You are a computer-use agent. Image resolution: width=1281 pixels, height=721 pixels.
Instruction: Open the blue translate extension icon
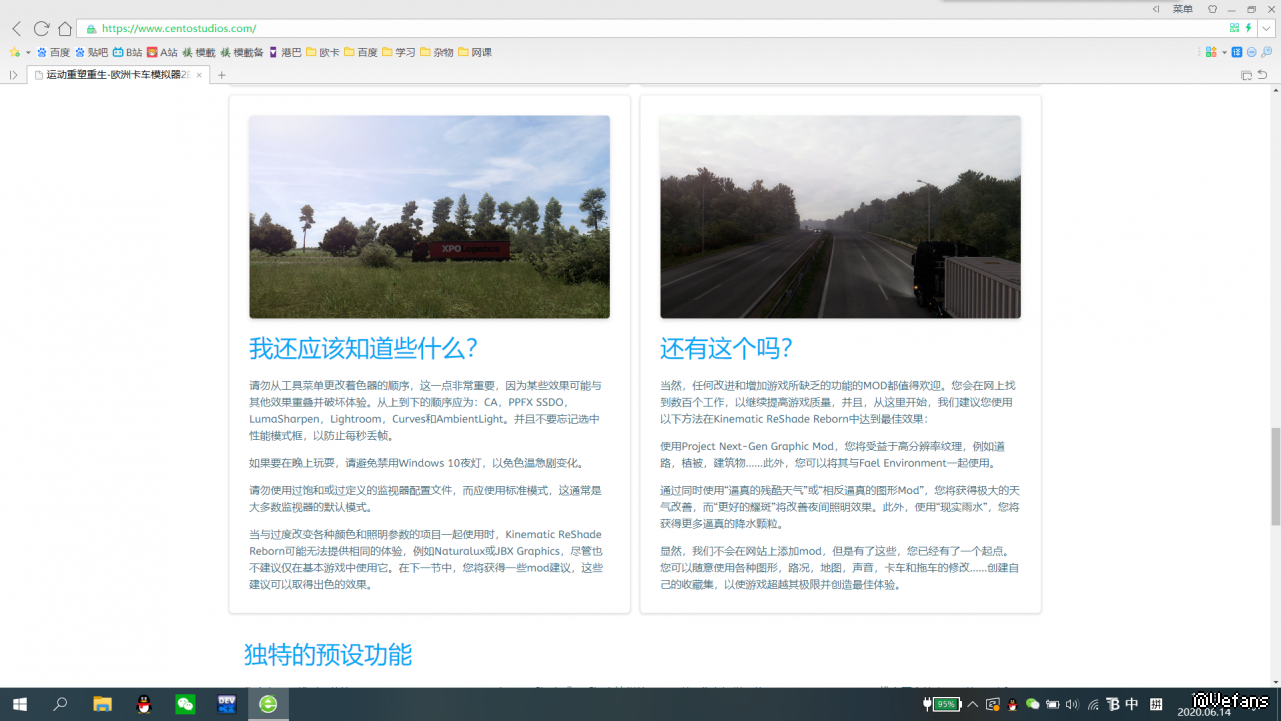pos(1237,52)
